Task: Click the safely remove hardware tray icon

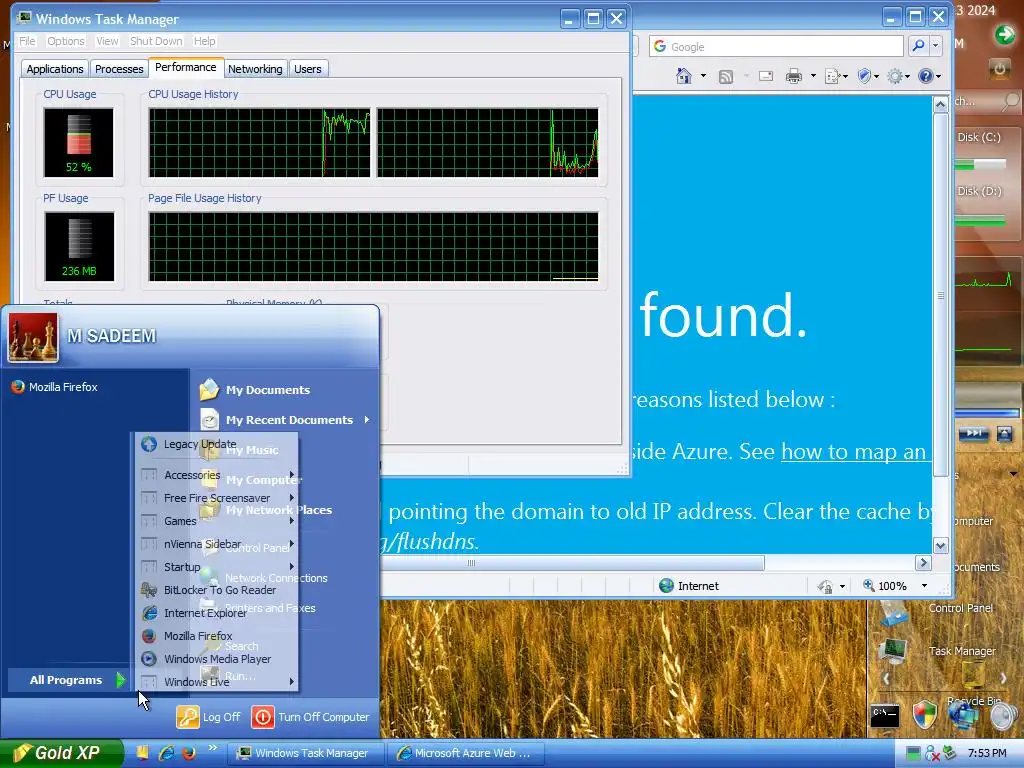Action: pos(950,754)
